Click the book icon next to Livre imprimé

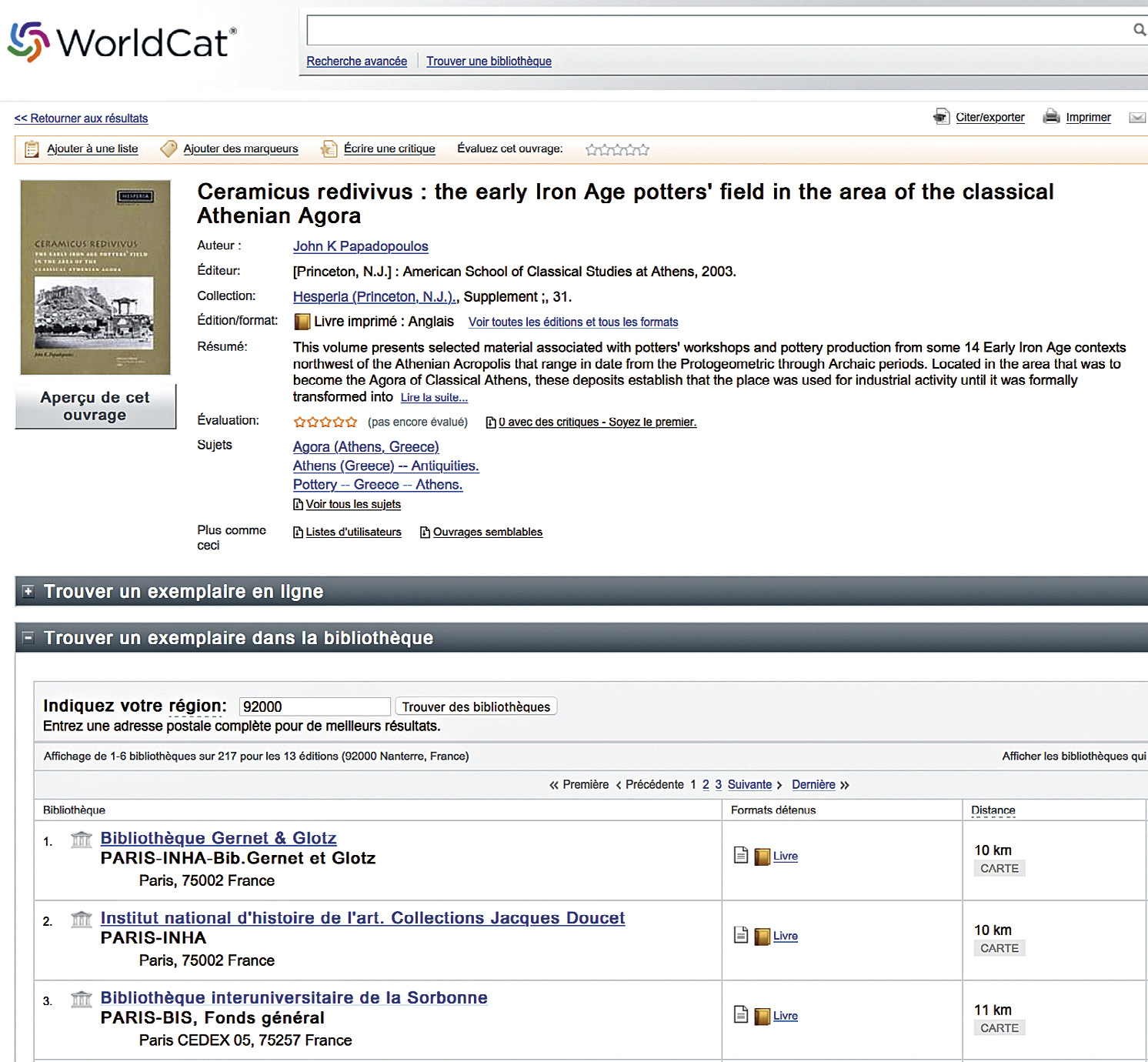click(x=302, y=322)
